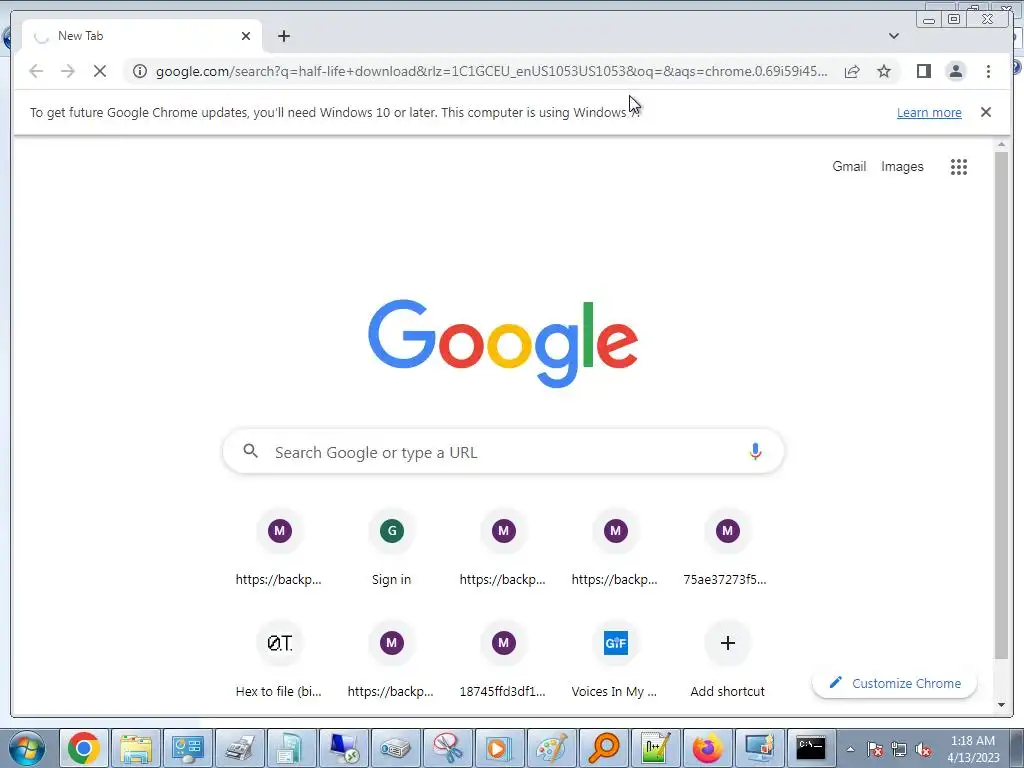Open Control Panel taskbar icon
Screen dimensions: 1024x768
[x=187, y=748]
